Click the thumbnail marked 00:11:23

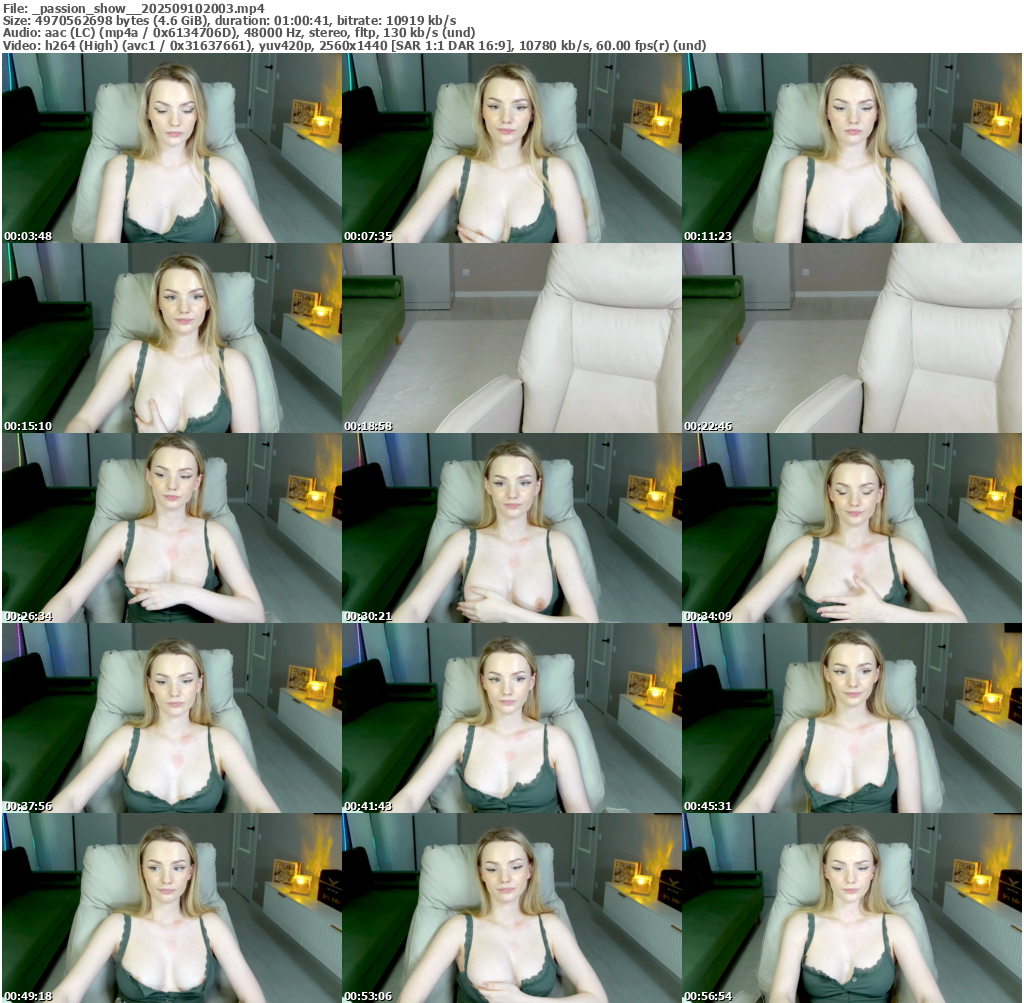(851, 148)
